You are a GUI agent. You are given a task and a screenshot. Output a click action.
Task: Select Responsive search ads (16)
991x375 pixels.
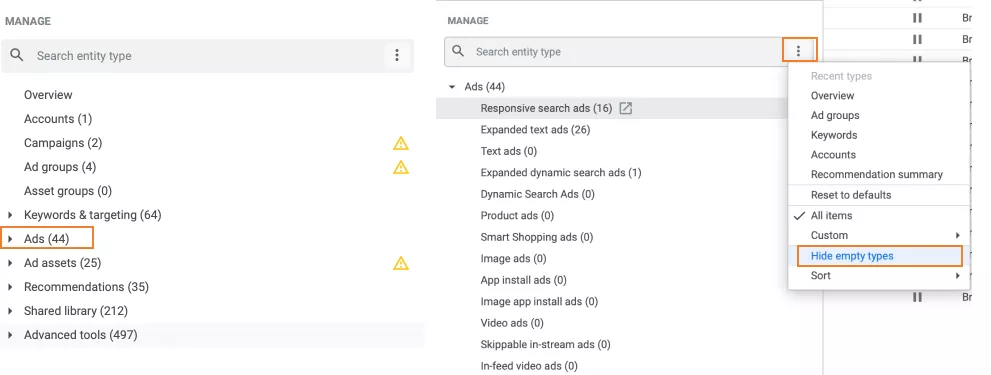click(546, 108)
